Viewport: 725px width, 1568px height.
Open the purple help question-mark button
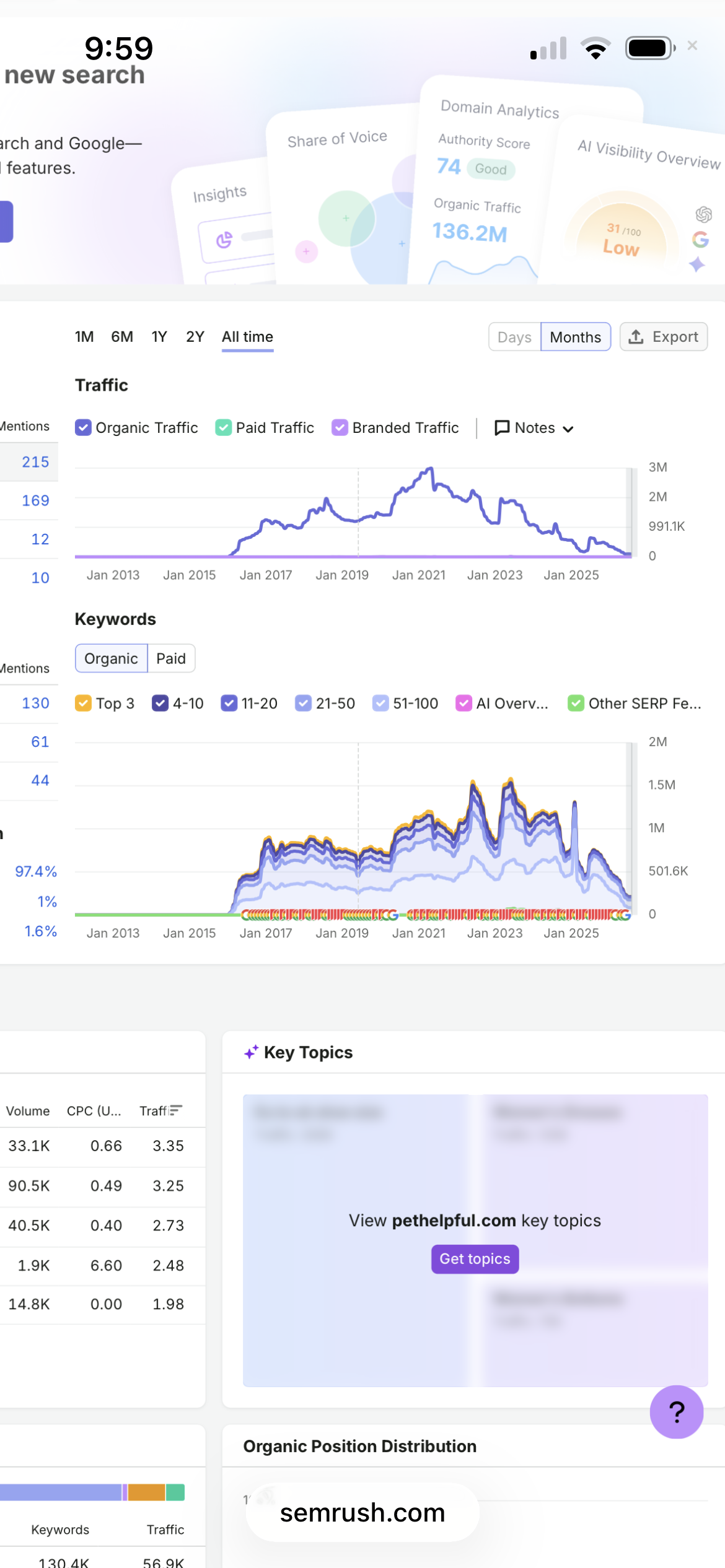[677, 1412]
